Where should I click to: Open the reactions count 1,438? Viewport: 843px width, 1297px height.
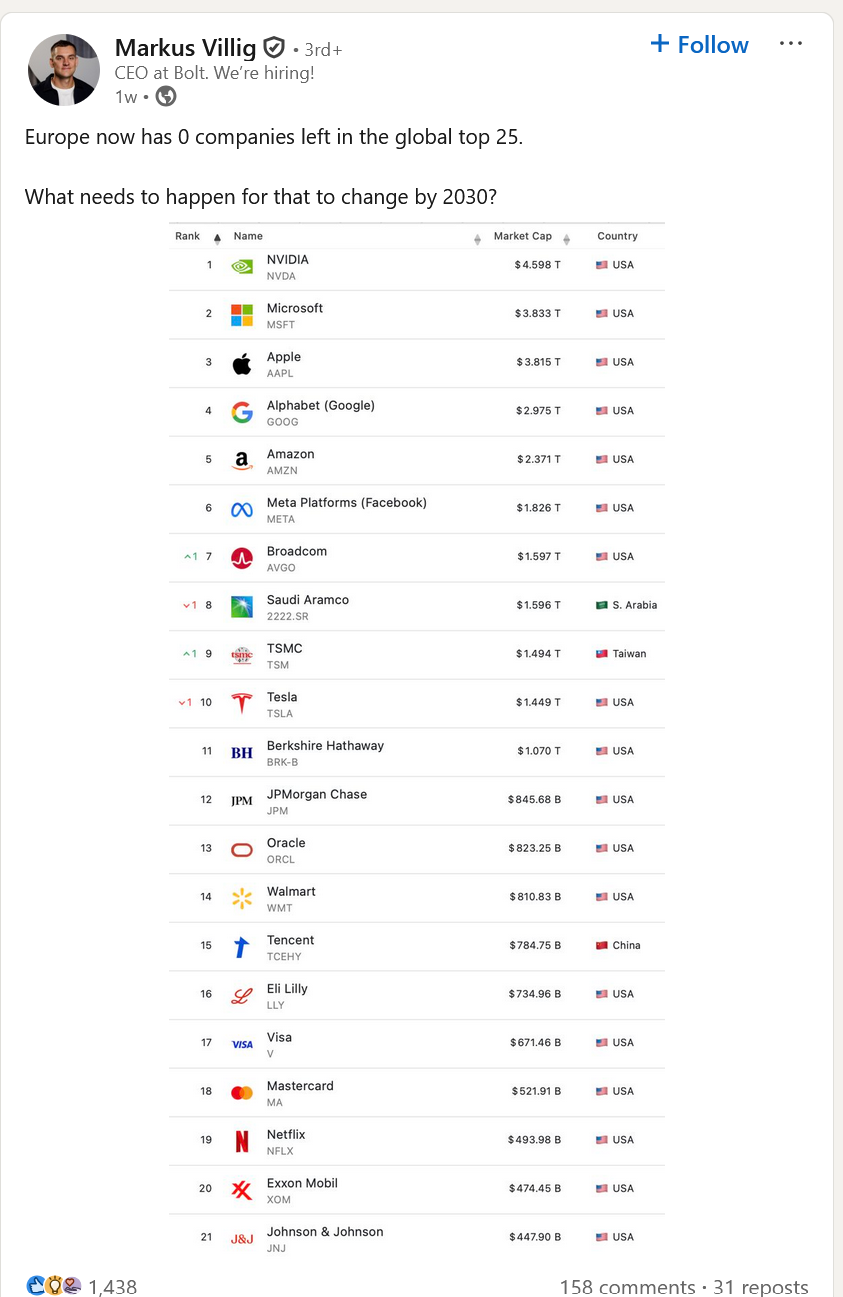point(112,1286)
